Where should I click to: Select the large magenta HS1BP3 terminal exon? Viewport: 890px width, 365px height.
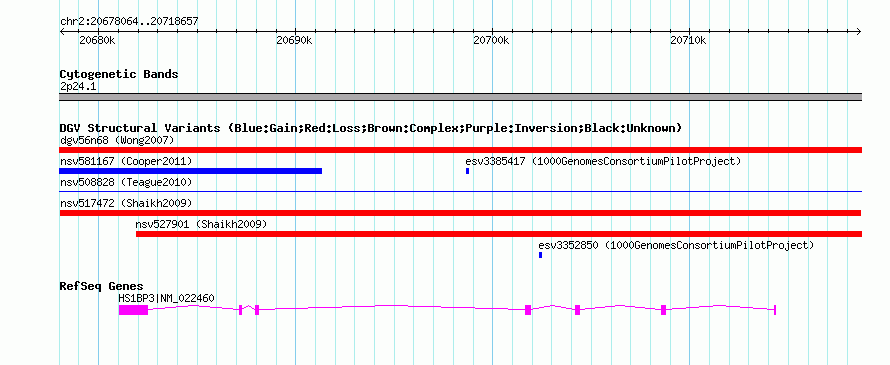click(133, 310)
